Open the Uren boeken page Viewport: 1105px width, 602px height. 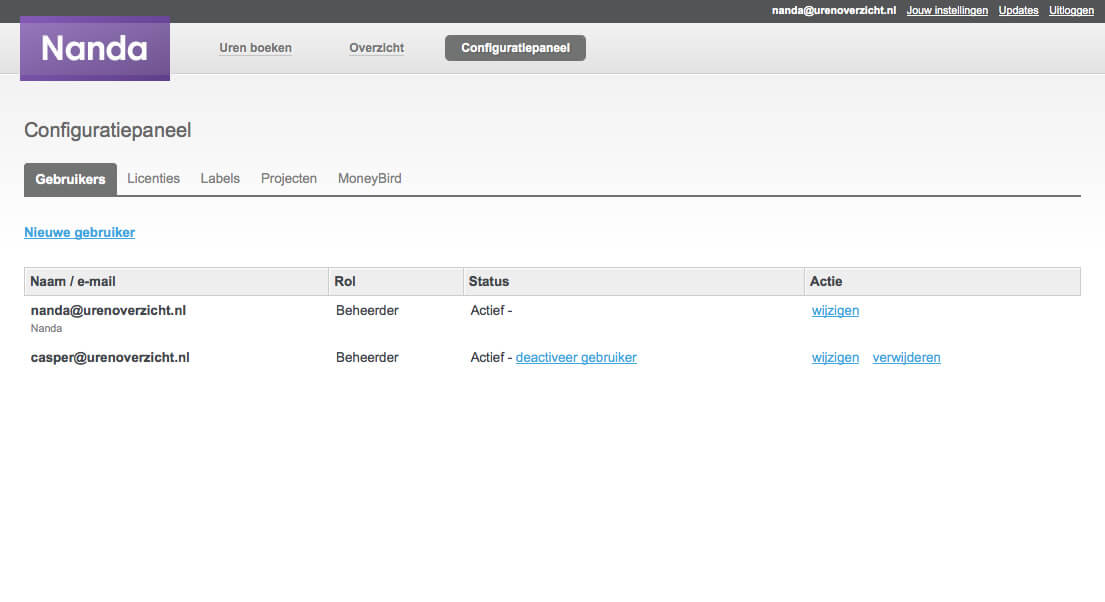255,48
